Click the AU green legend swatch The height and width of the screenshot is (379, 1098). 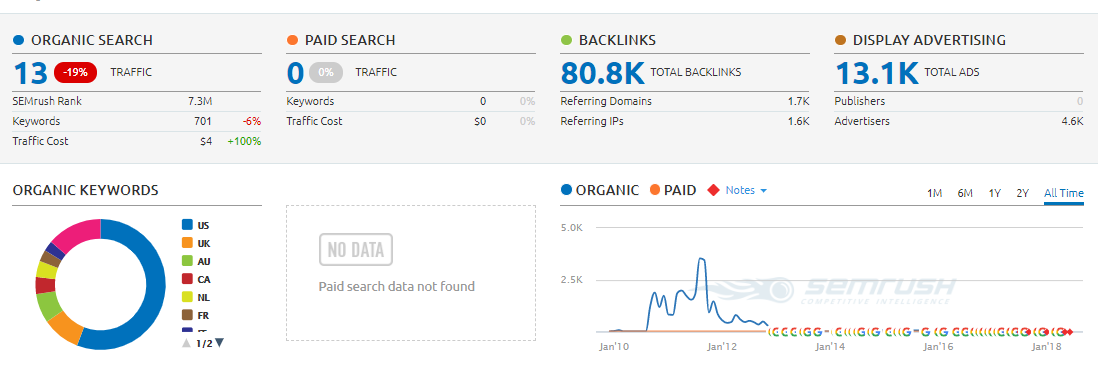[x=187, y=261]
